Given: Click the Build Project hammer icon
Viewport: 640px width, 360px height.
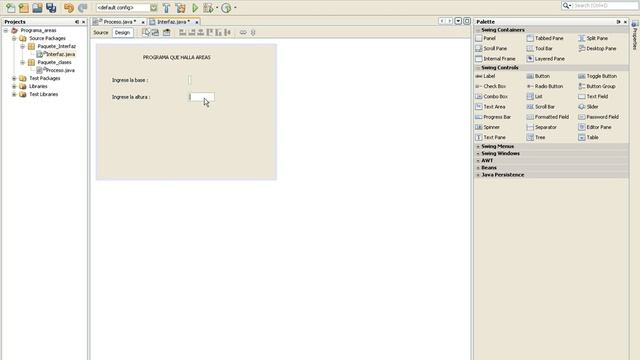Looking at the screenshot, I should [x=167, y=7].
